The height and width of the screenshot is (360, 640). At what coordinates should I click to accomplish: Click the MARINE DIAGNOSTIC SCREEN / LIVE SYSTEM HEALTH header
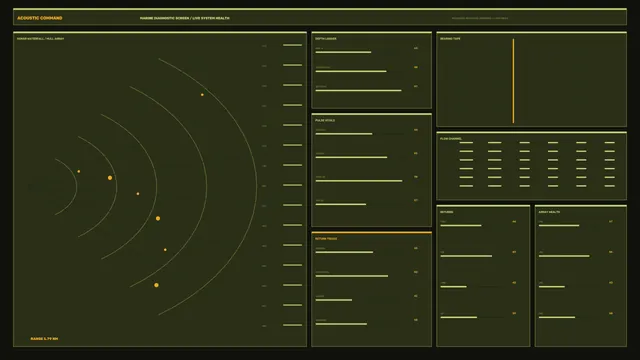pos(184,18)
